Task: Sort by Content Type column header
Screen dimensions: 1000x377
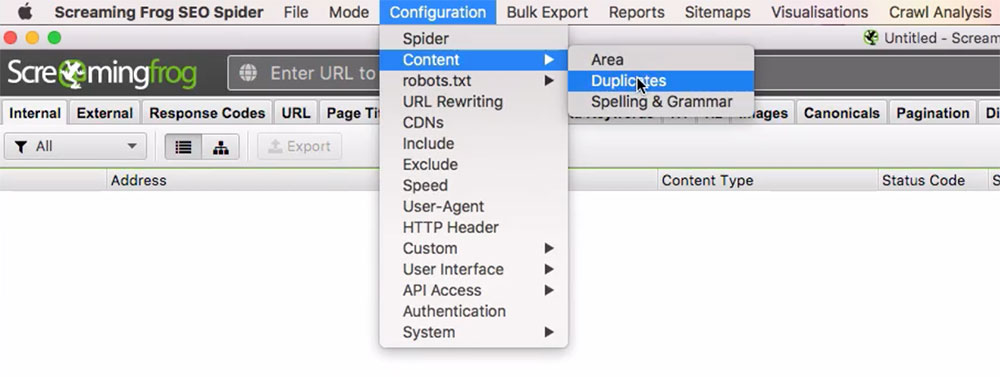Action: click(x=768, y=181)
